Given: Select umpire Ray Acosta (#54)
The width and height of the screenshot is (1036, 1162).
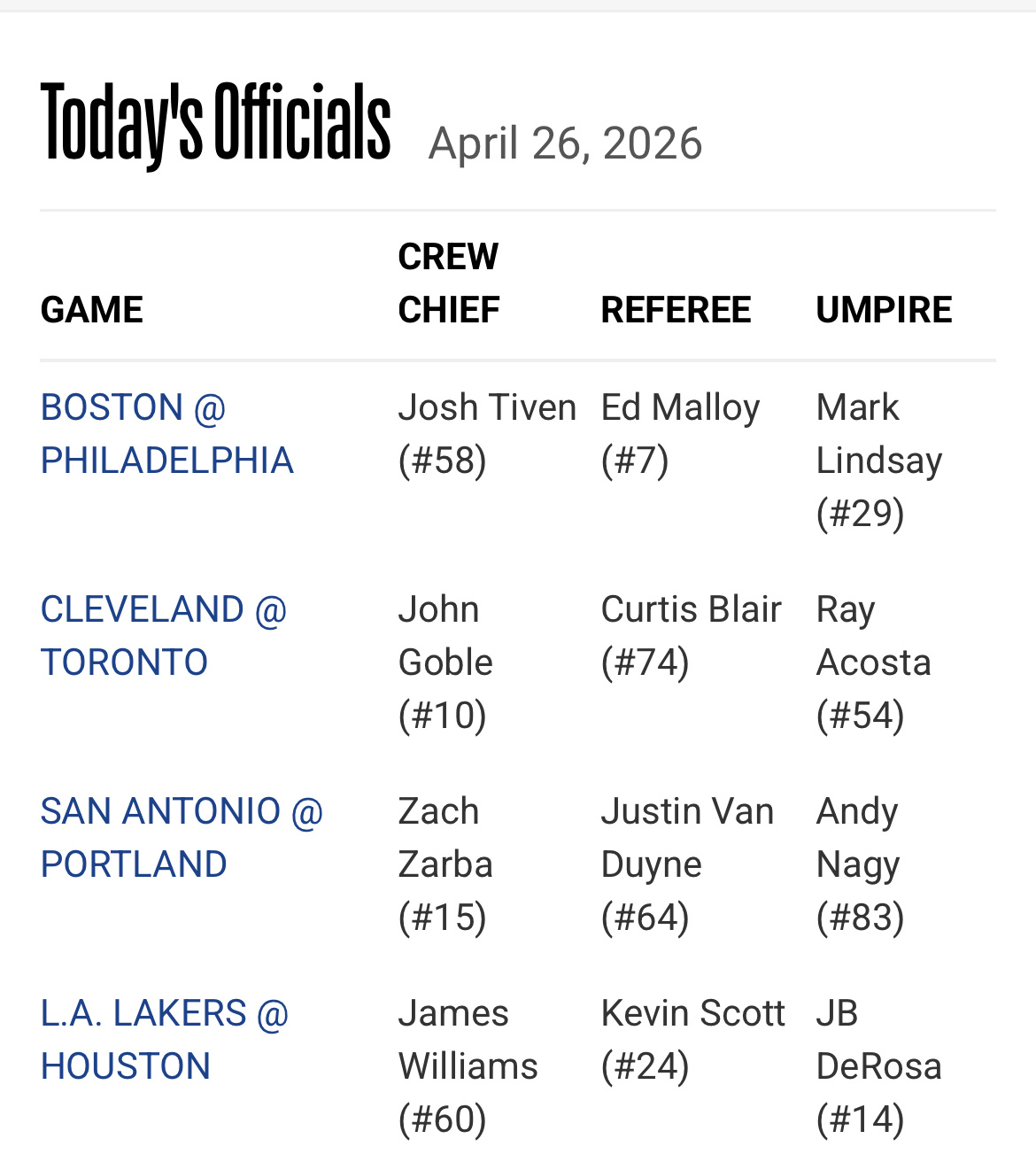Looking at the screenshot, I should point(873,662).
